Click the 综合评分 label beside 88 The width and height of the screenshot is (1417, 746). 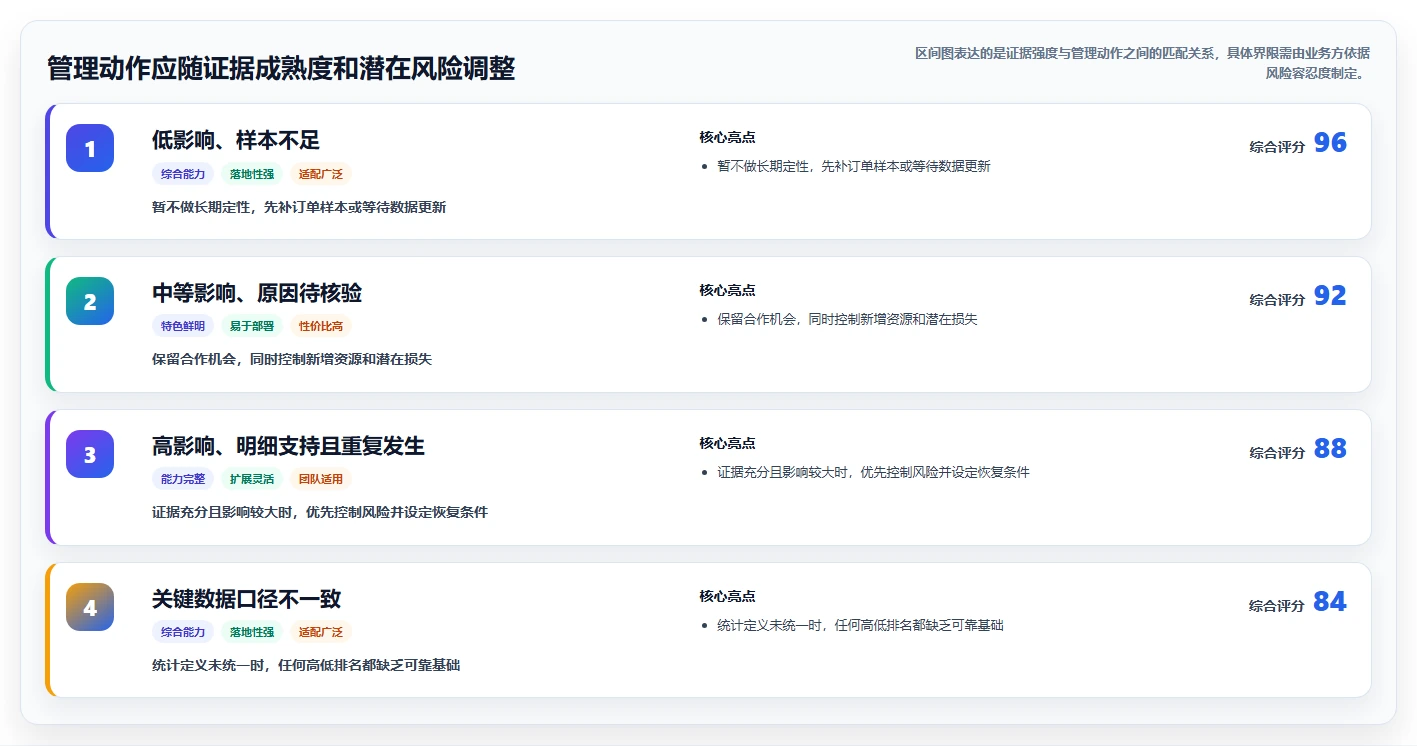[x=1277, y=452]
